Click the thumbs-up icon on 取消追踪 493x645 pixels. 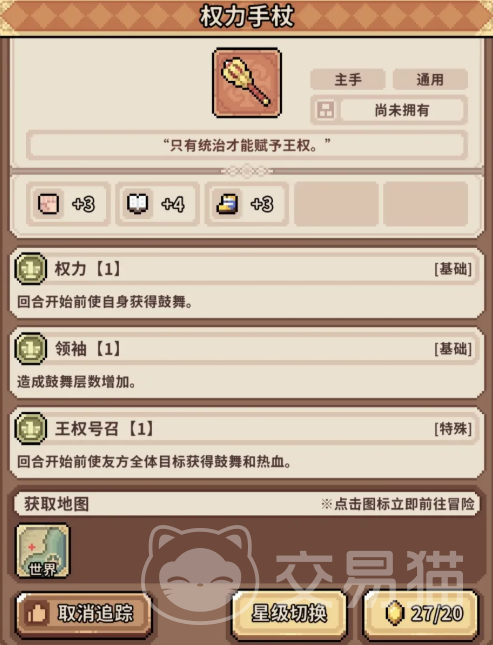coord(37,614)
